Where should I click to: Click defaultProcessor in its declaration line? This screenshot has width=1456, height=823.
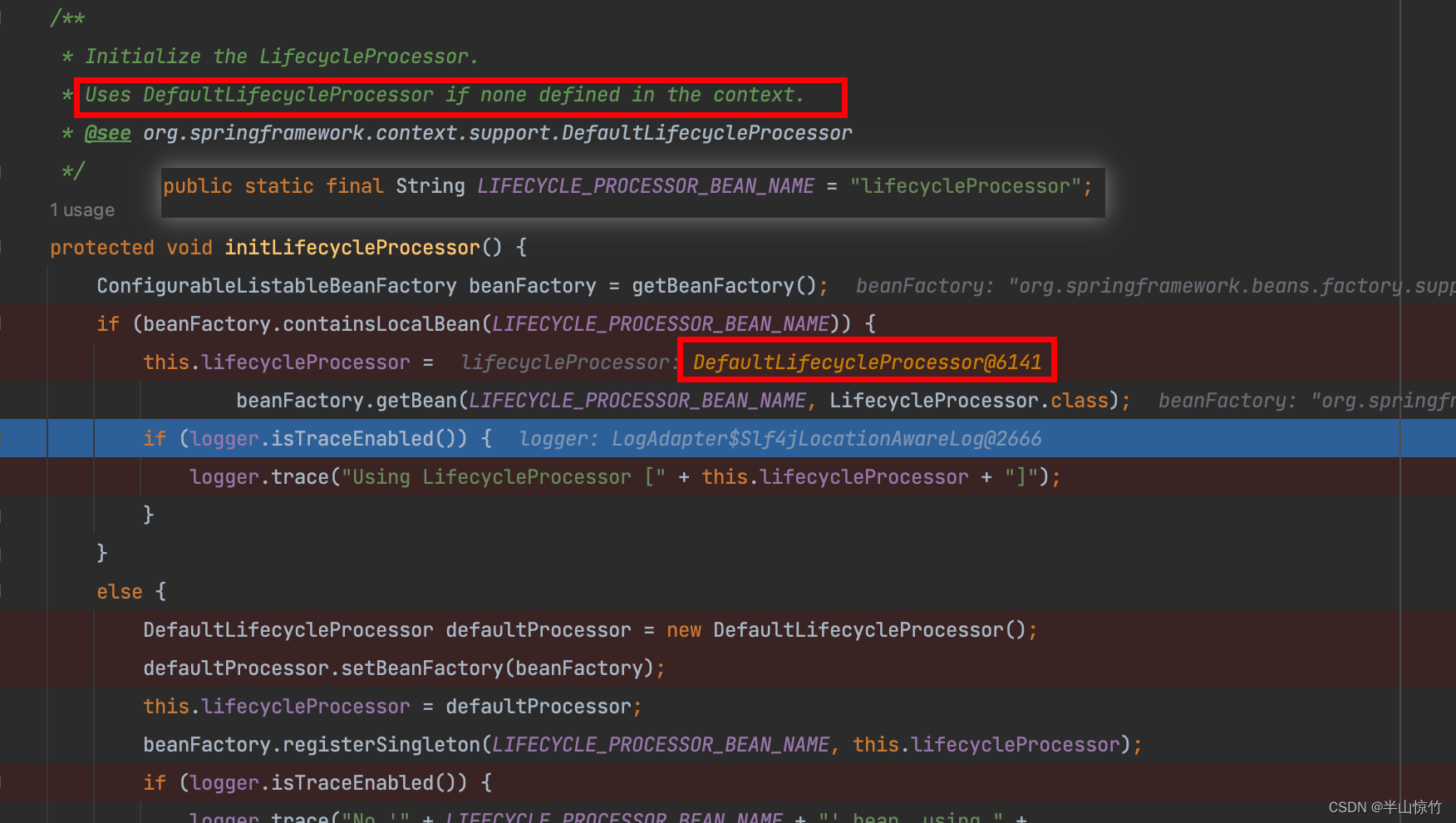coord(539,630)
